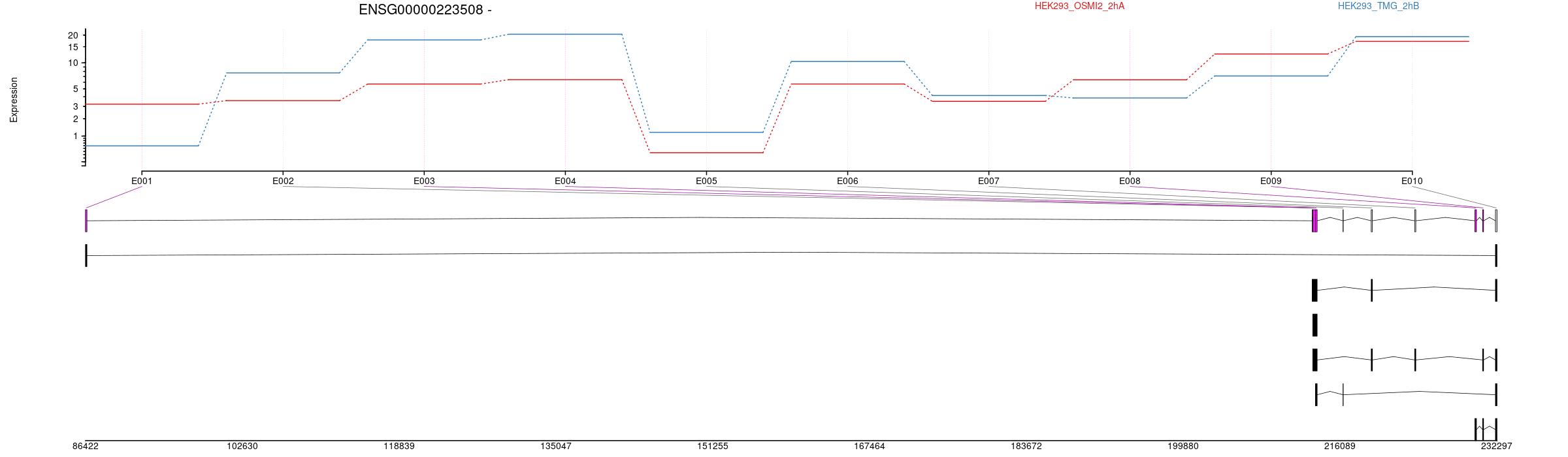Click the blue E004 expression line segment

565,34
